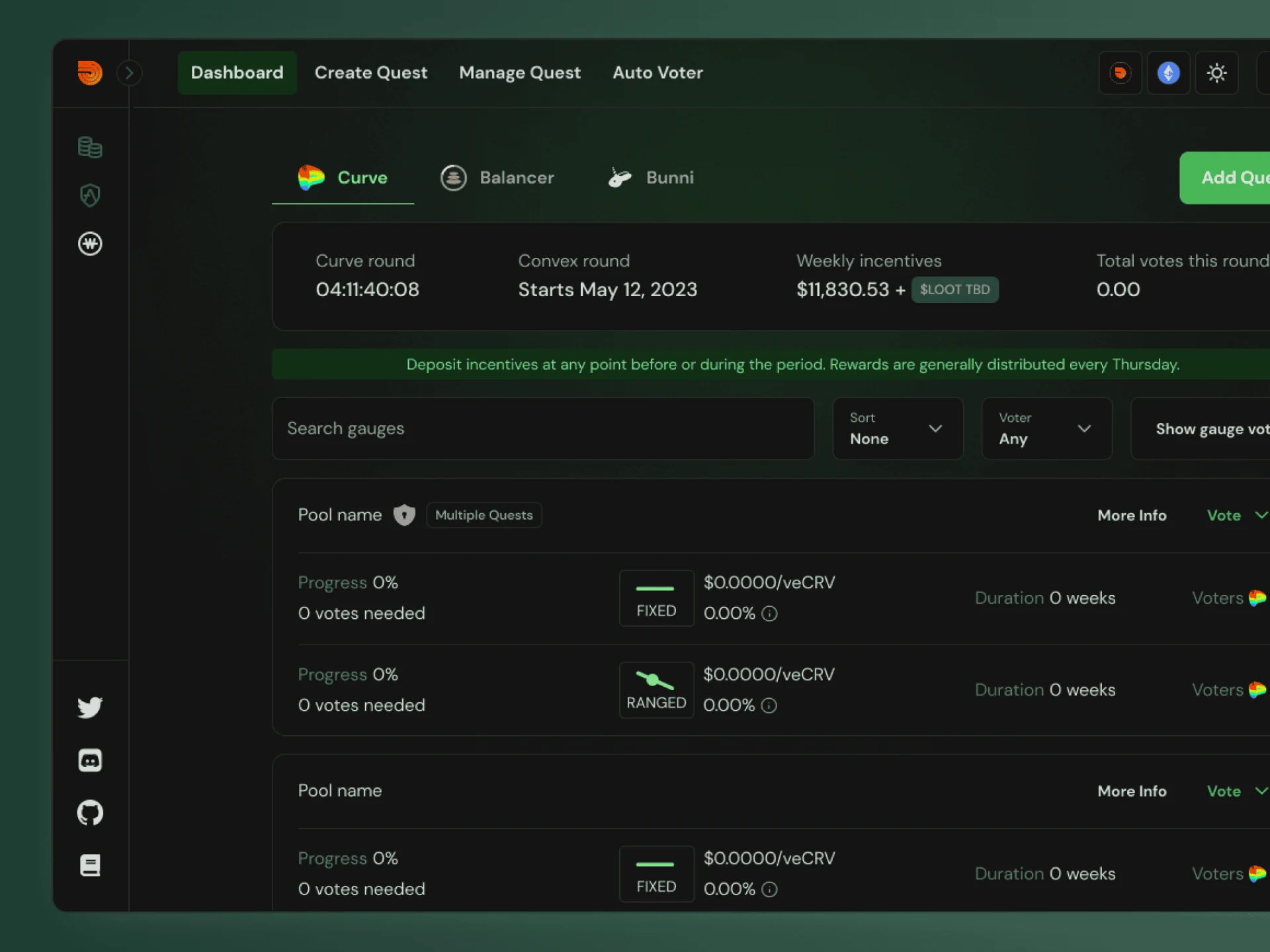Open the docs book icon in sidebar
This screenshot has width=1270, height=952.
click(x=90, y=865)
